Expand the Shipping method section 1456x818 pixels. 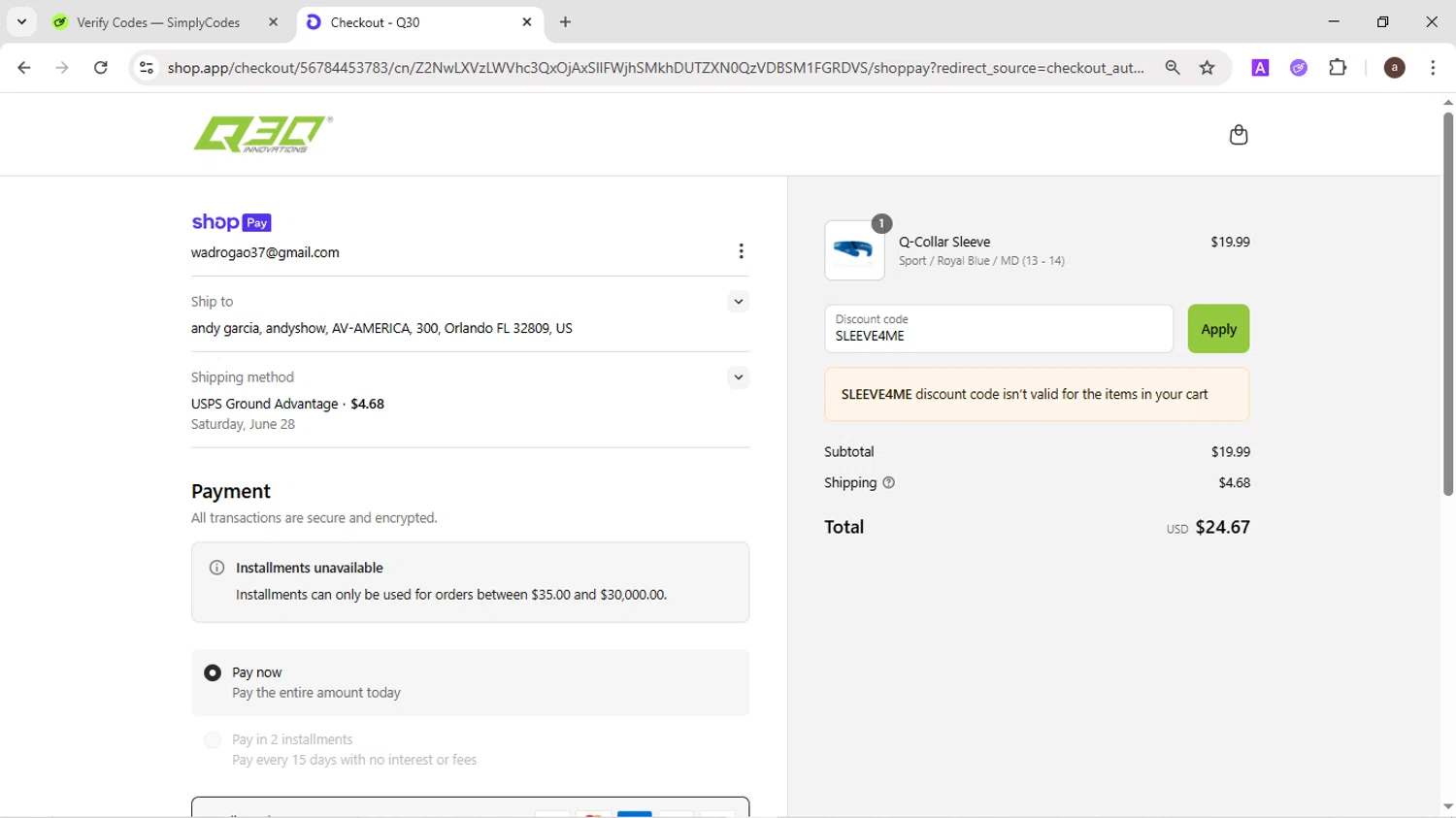coord(739,377)
